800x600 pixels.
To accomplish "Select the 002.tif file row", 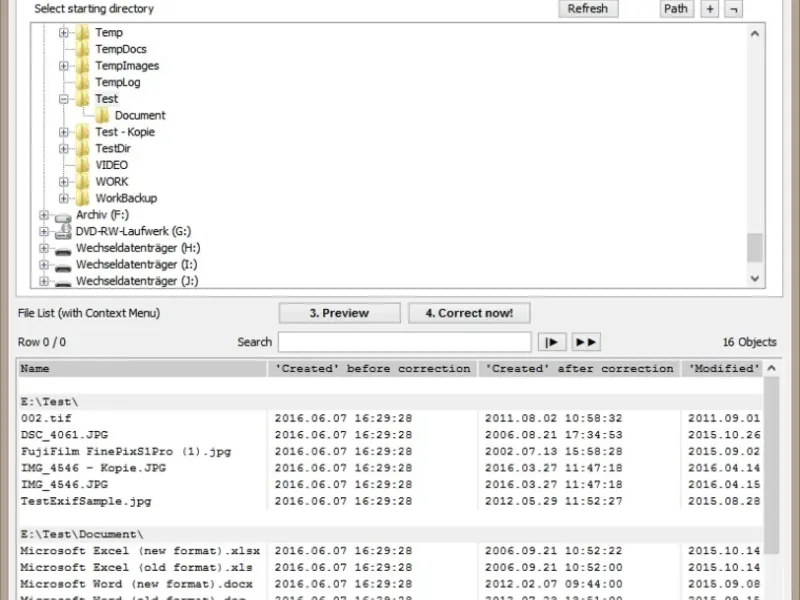I will coord(391,418).
